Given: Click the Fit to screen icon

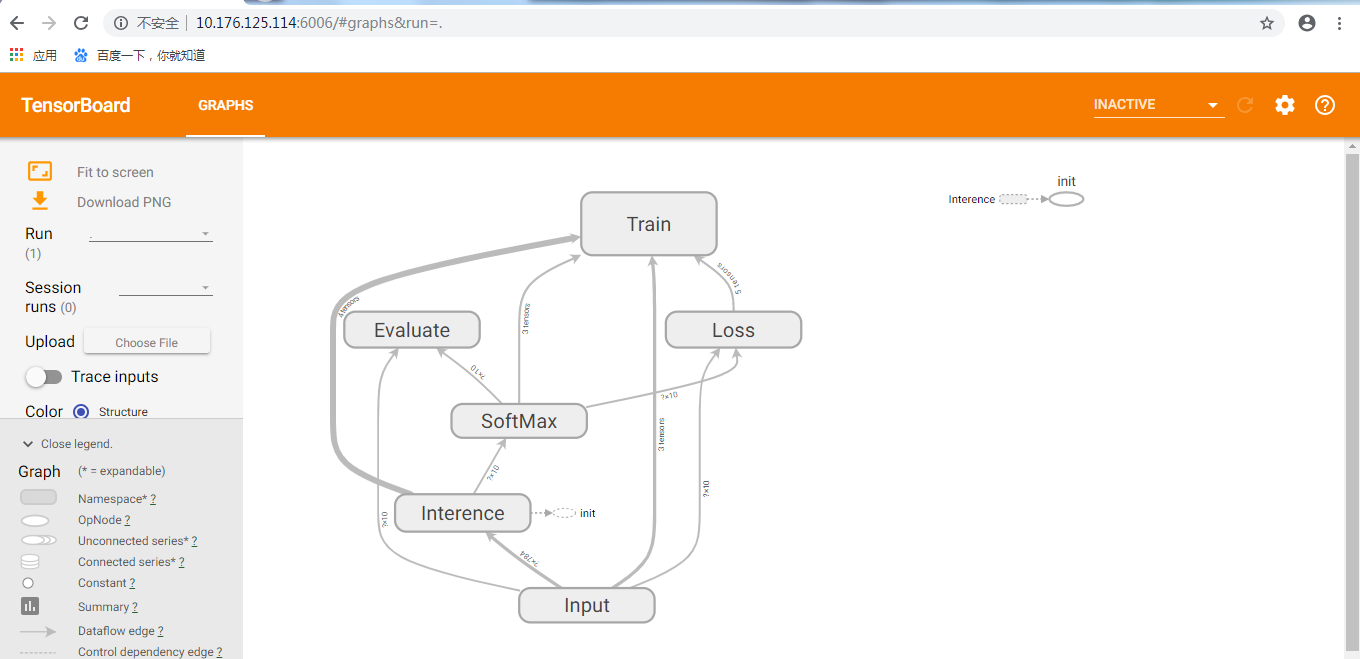Looking at the screenshot, I should click(x=40, y=171).
